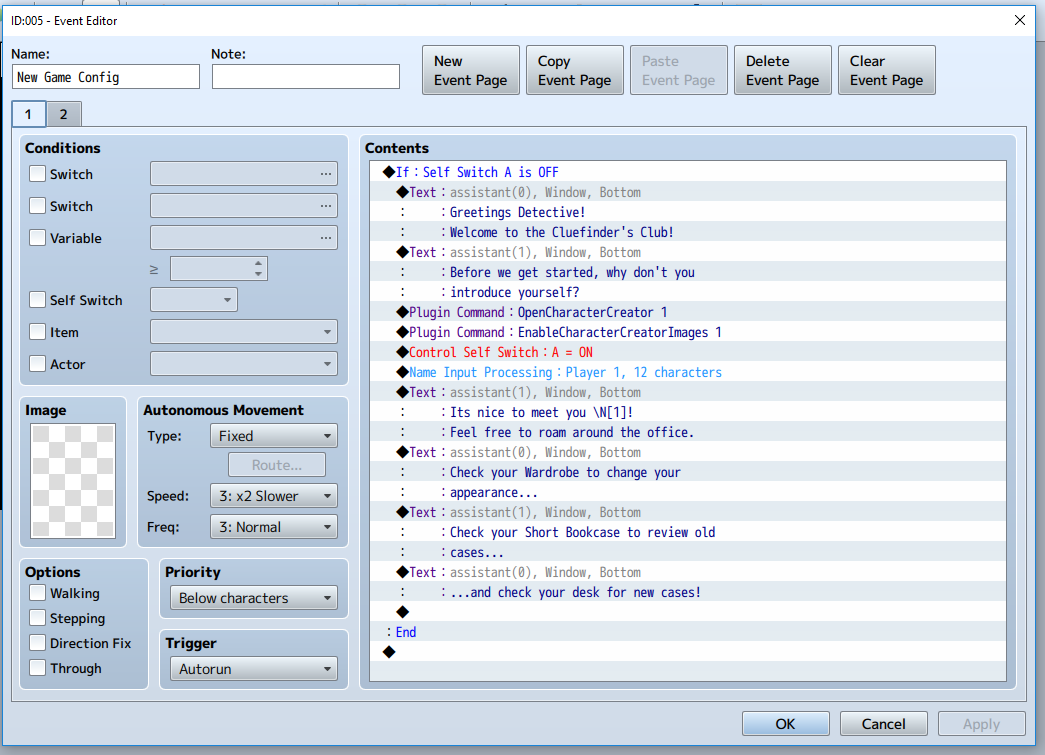The width and height of the screenshot is (1045, 755).
Task: Check the Direction Fix option
Action: pos(38,643)
